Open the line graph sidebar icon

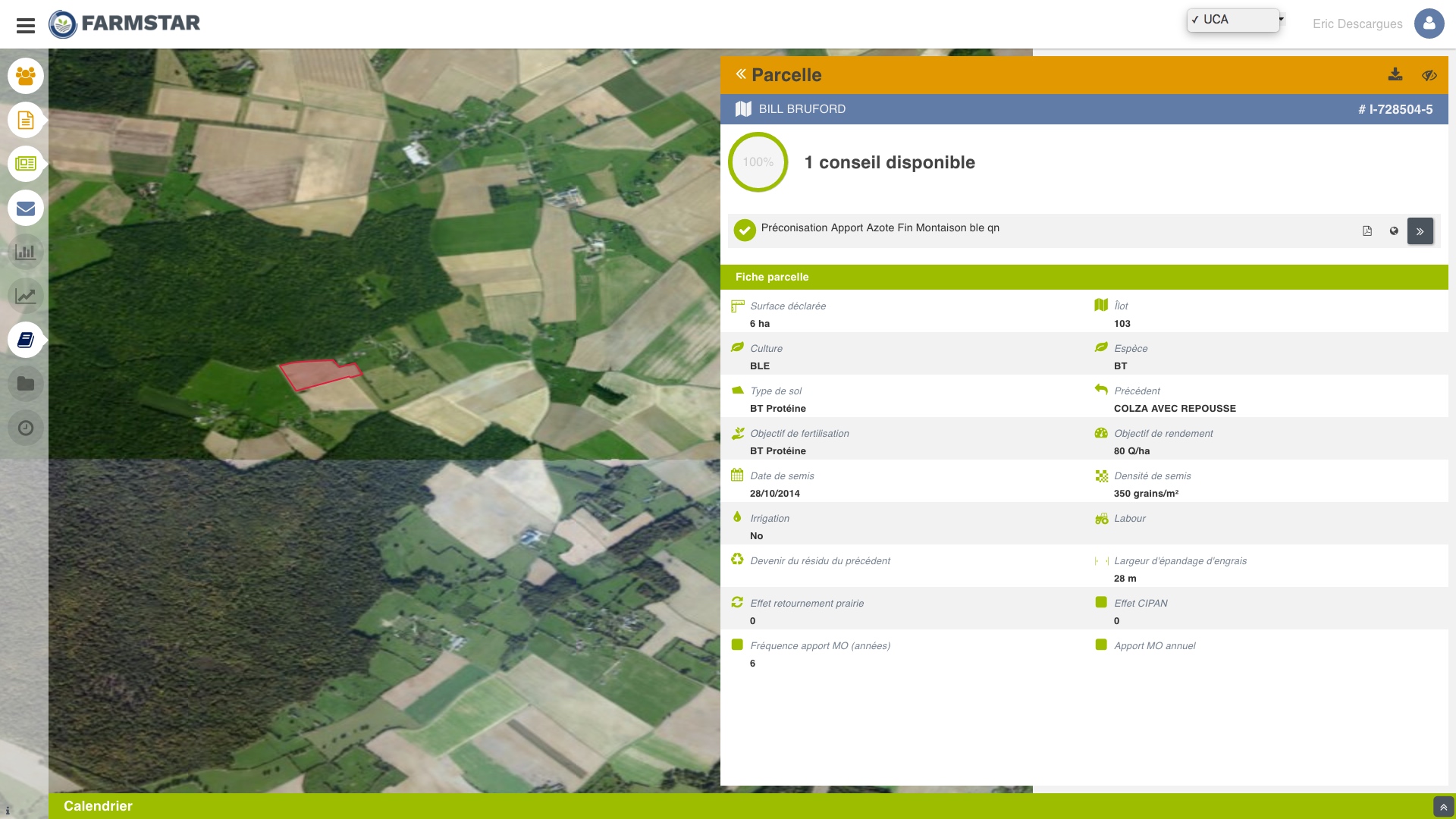(26, 296)
